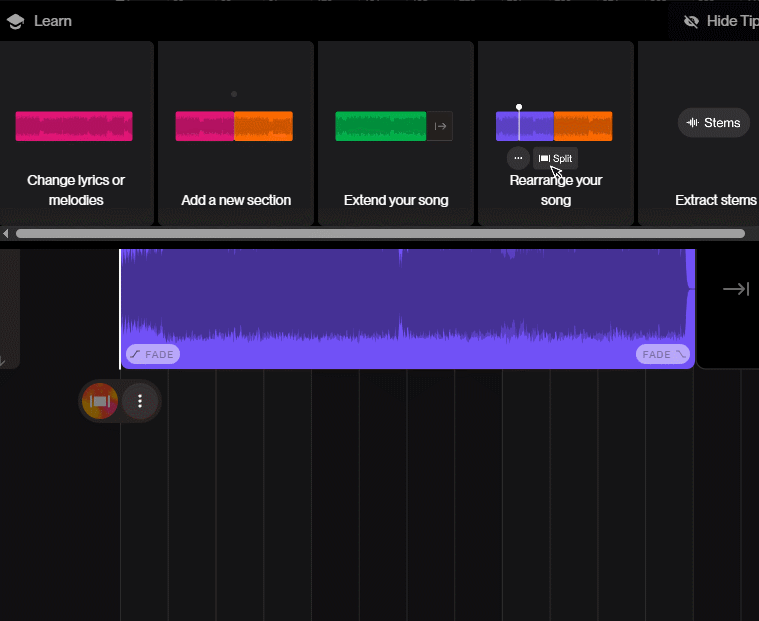
Task: Click the fade-out handle on the clip
Action: 662,354
